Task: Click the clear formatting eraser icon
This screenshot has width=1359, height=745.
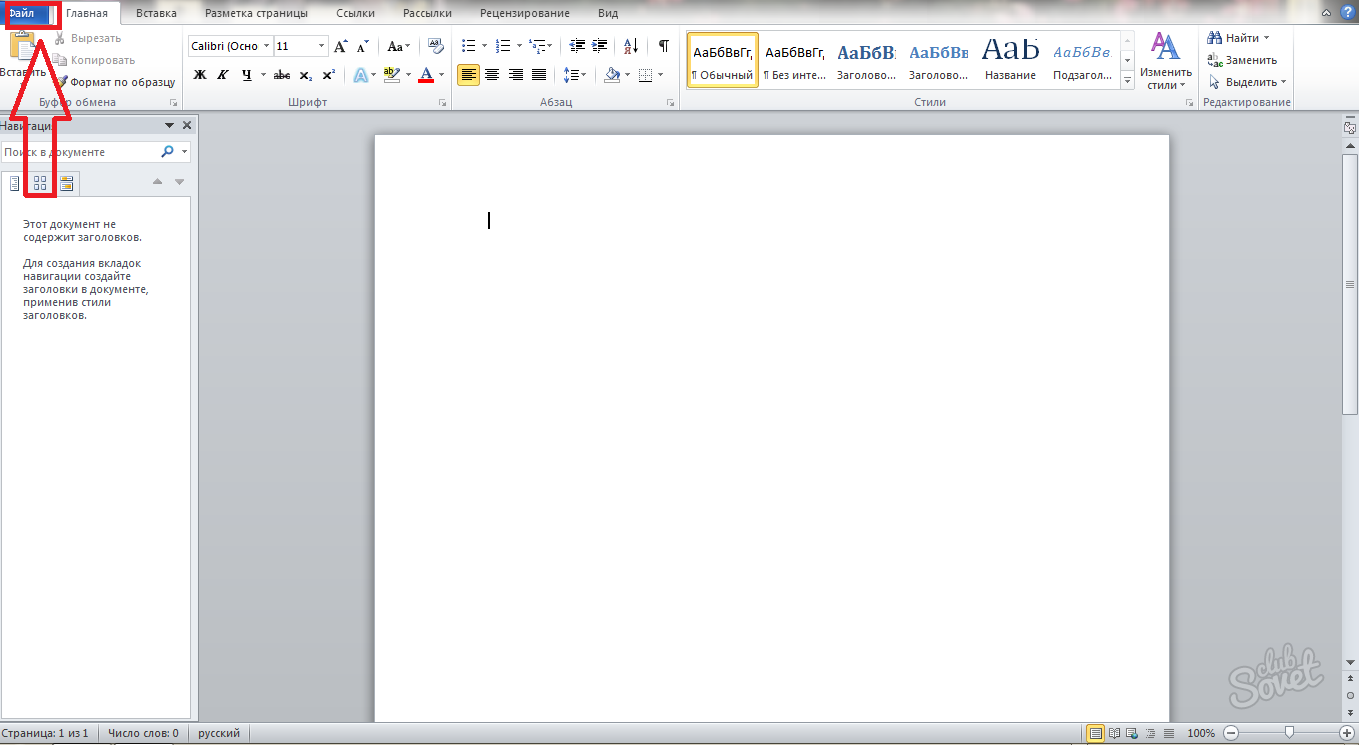Action: pyautogui.click(x=435, y=46)
